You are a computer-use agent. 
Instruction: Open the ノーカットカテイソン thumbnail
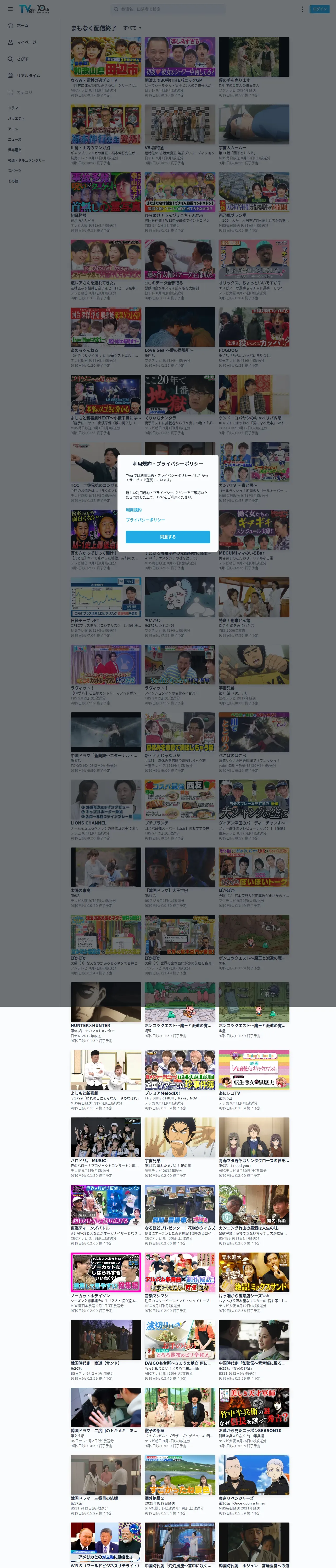pyautogui.click(x=105, y=1272)
